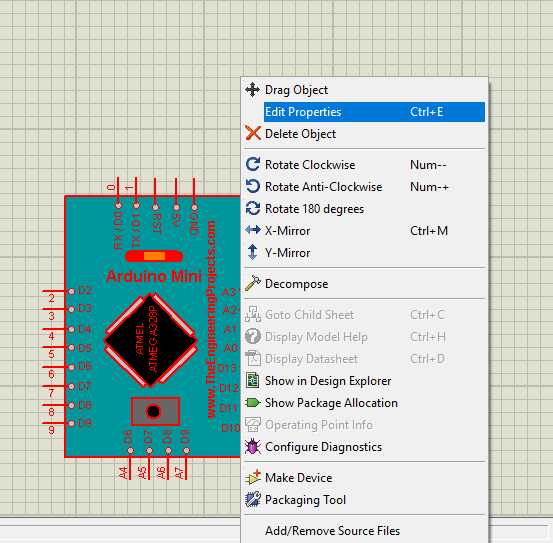The image size is (553, 543).
Task: Click the green Show Package Allocation icon
Action: point(253,402)
